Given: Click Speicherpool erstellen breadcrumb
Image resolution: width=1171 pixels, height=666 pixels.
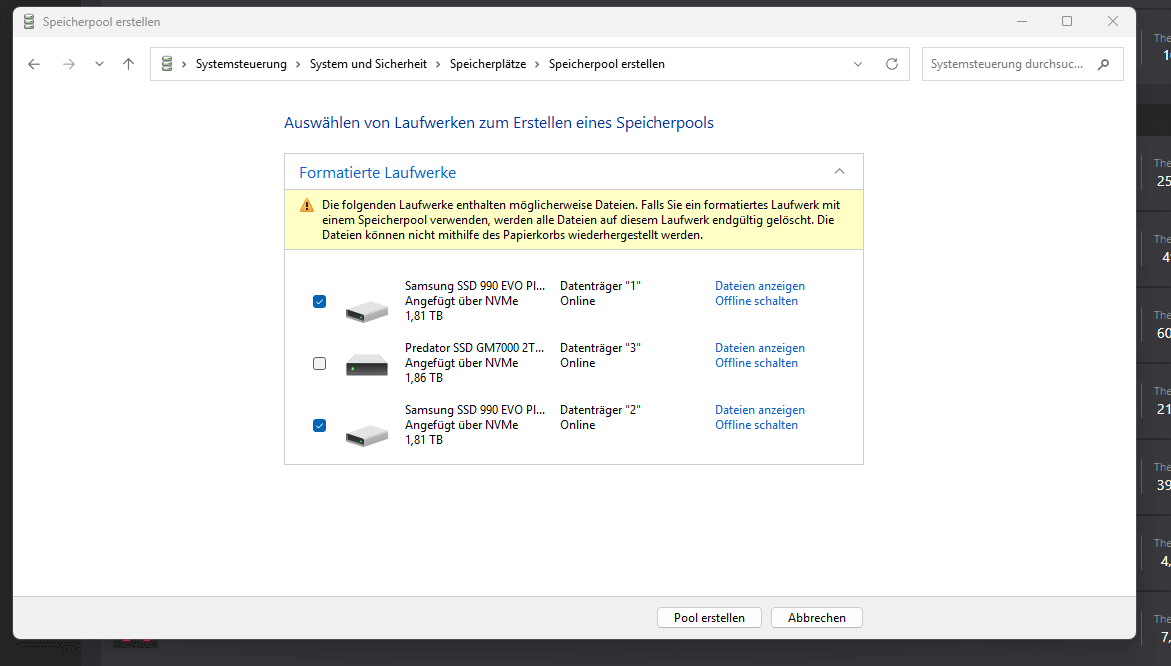Looking at the screenshot, I should pyautogui.click(x=606, y=64).
